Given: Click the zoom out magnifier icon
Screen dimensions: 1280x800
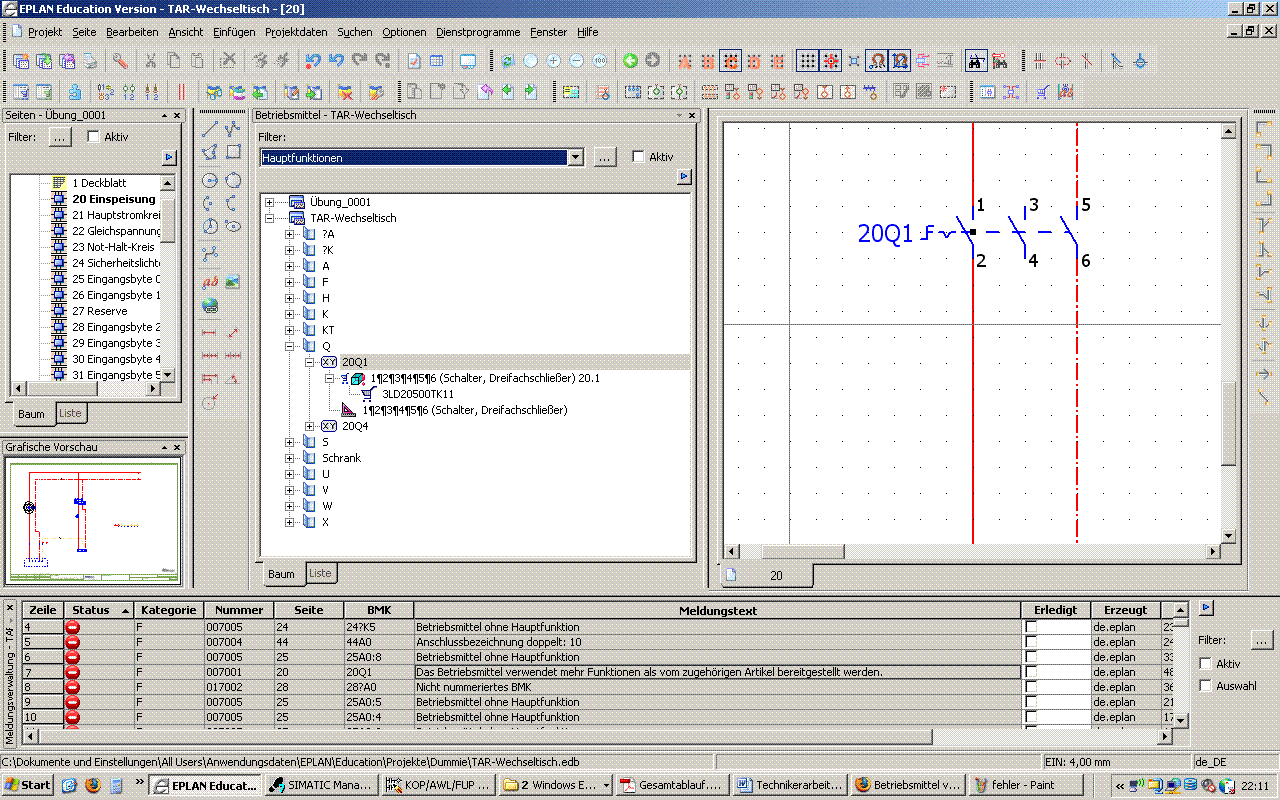Looking at the screenshot, I should click(576, 61).
